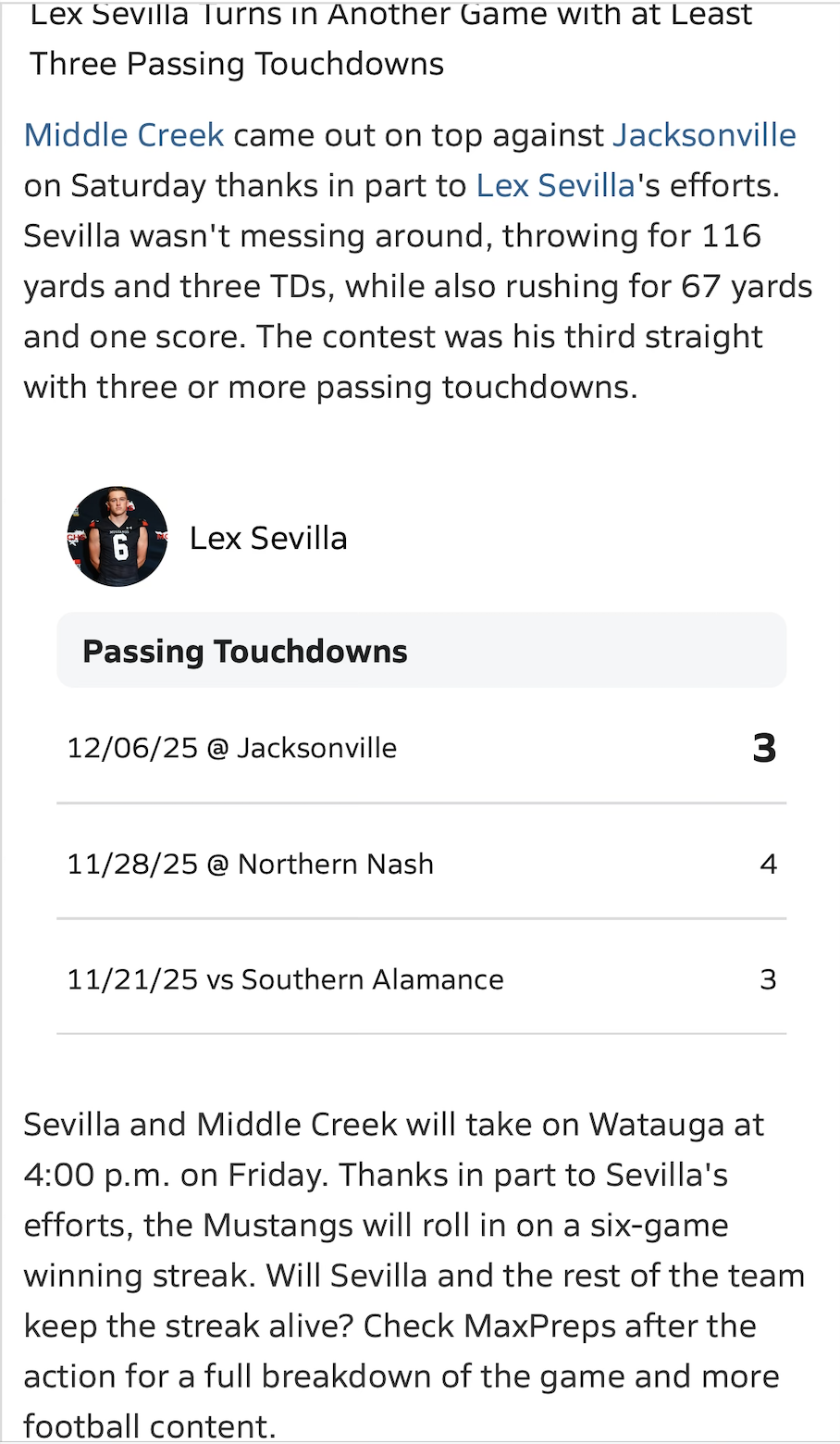Image resolution: width=840 pixels, height=1444 pixels.
Task: Open the Middle Creek team link
Action: pyautogui.click(x=124, y=135)
